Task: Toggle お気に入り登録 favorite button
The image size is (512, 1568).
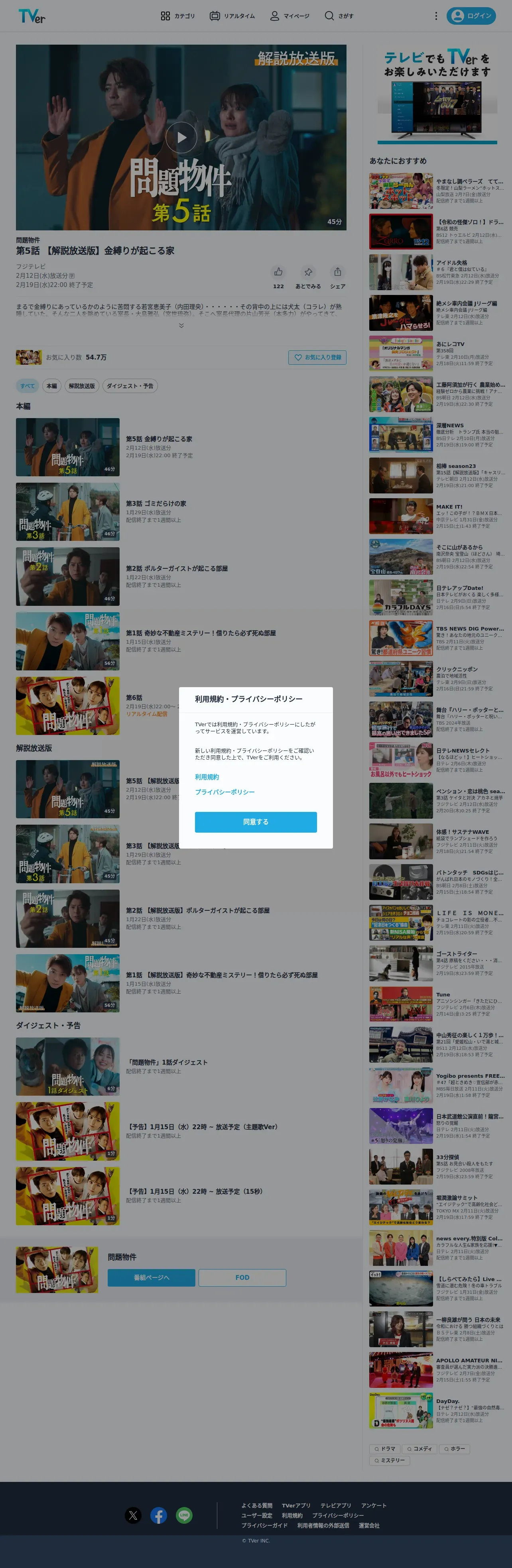Action: tap(317, 357)
